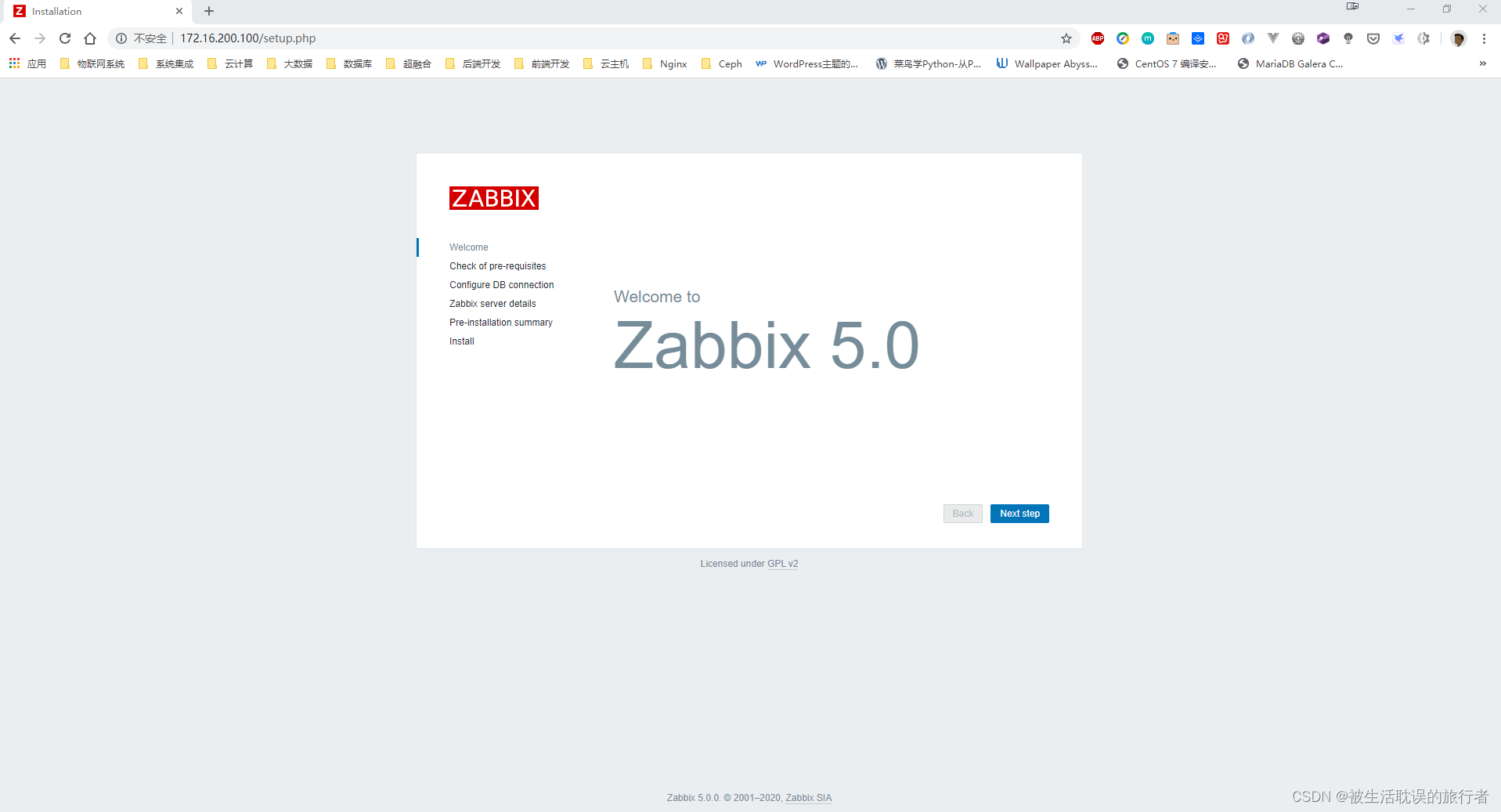Open the Wallpaper Abyss bookmark
Image resolution: width=1501 pixels, height=812 pixels.
[x=1047, y=63]
